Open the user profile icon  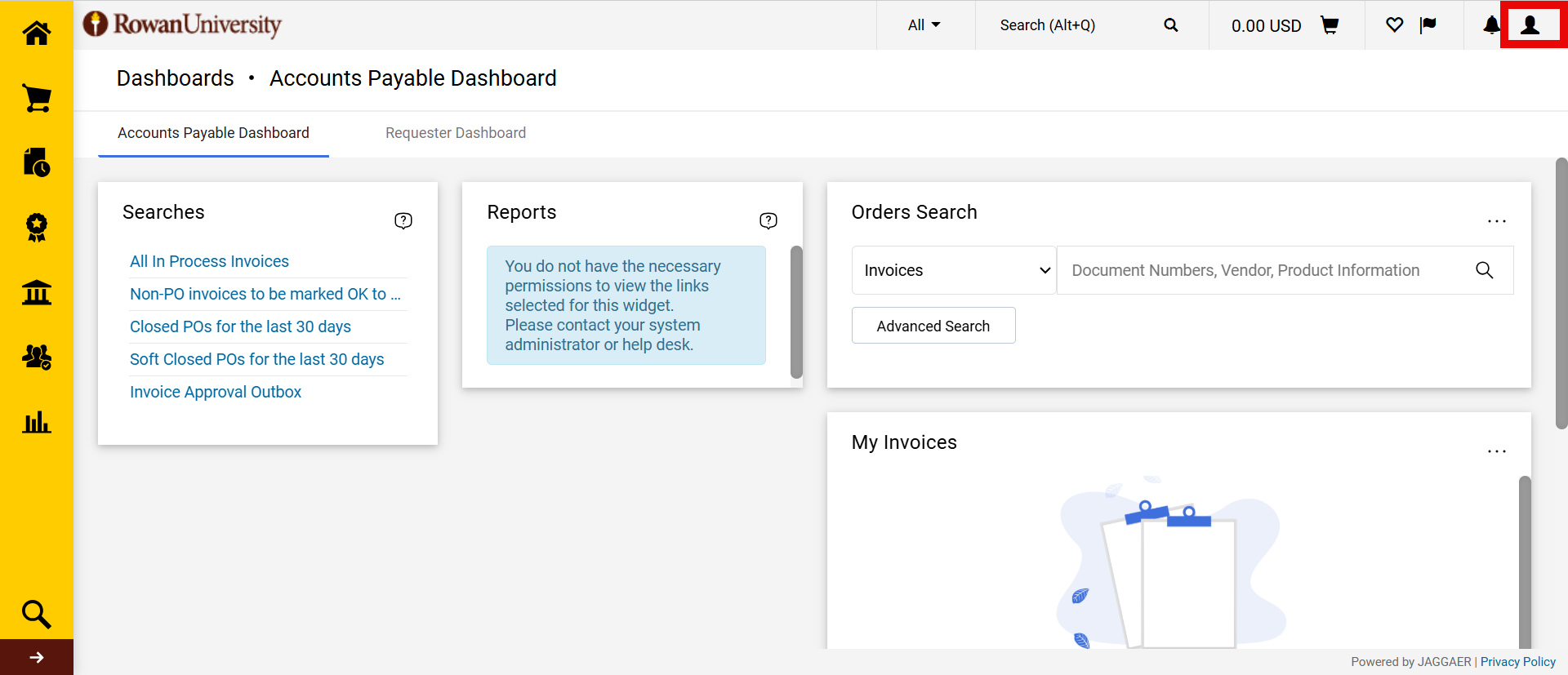(1530, 25)
